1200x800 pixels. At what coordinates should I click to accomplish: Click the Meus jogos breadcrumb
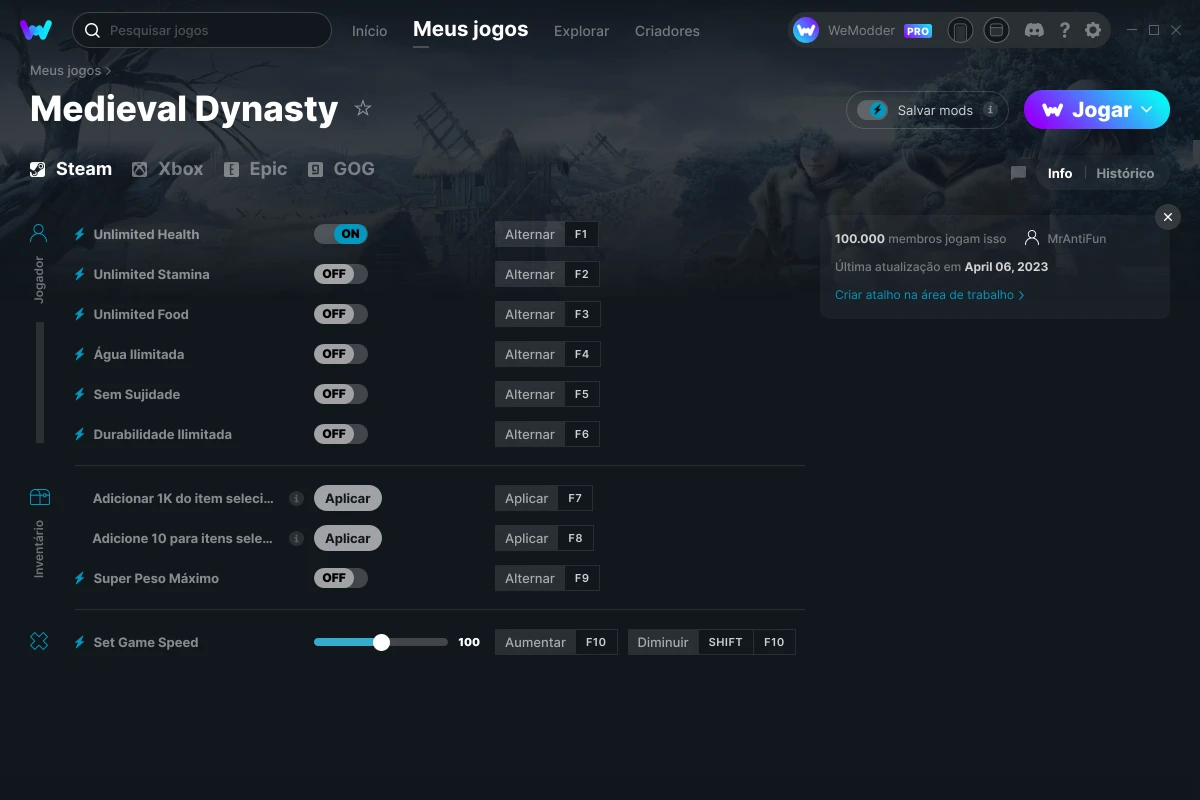[x=65, y=70]
